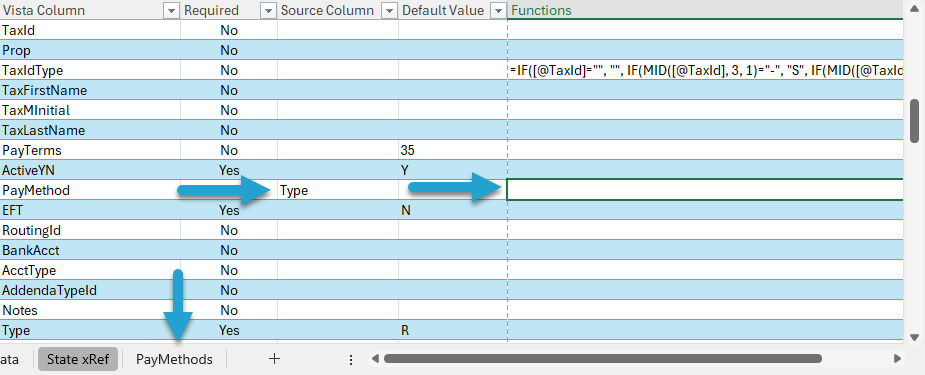
Task: Select the TaxId cell
Action: pos(90,30)
